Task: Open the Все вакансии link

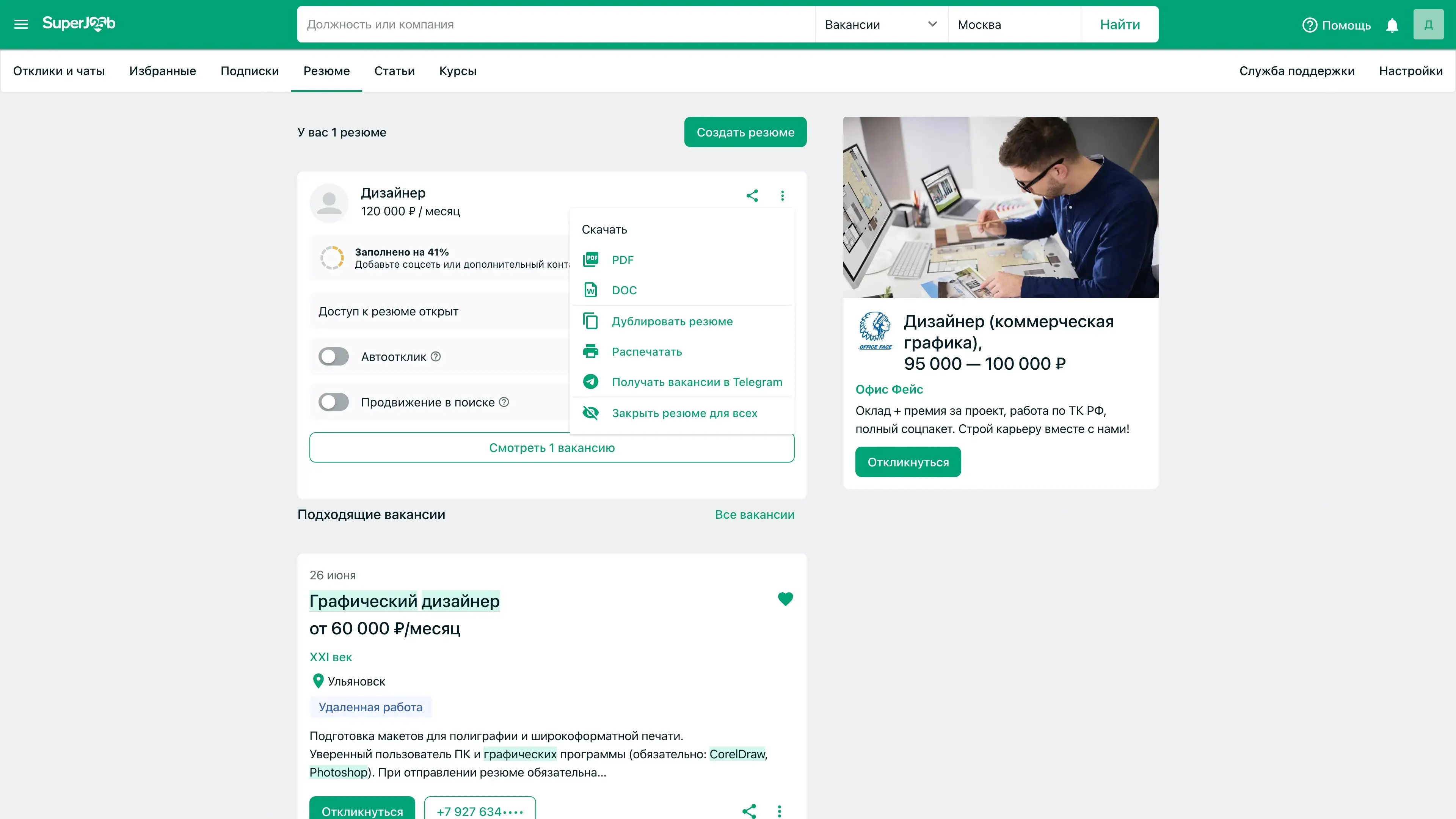Action: click(x=754, y=515)
